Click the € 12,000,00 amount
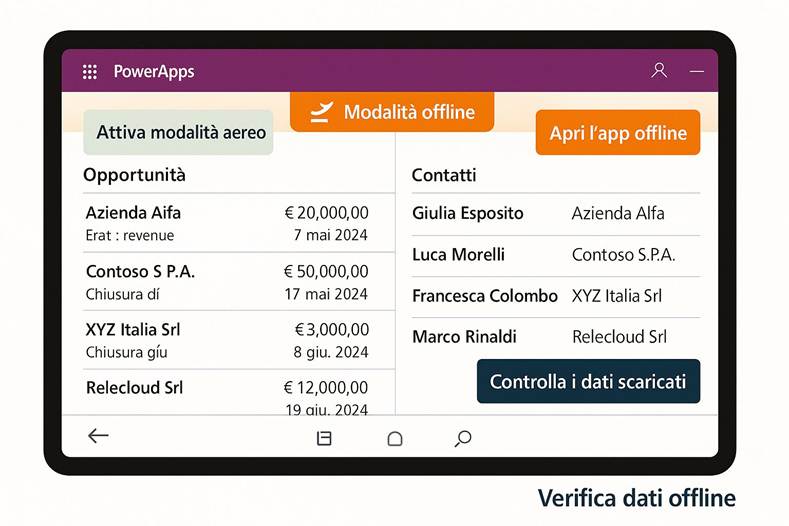Screen dimensions: 789x526 click(x=326, y=388)
